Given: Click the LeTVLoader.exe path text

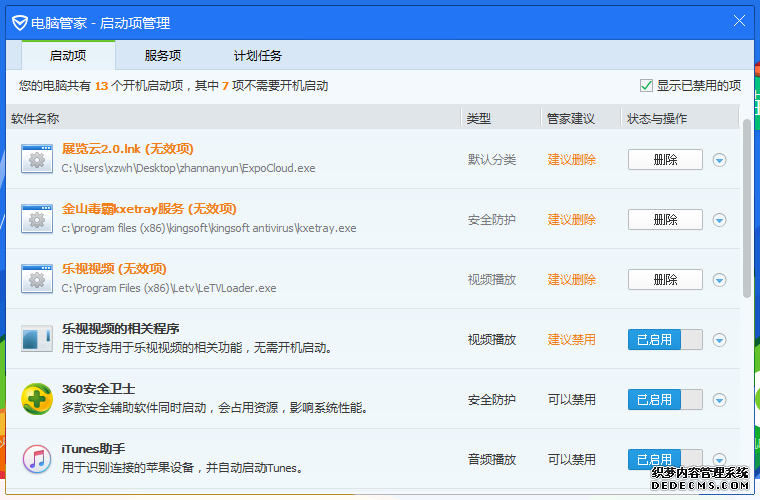Looking at the screenshot, I should (x=169, y=288).
